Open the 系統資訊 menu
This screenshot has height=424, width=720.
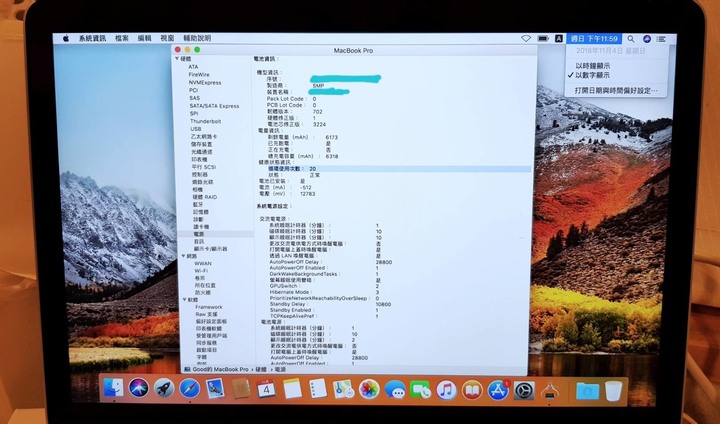(92, 39)
